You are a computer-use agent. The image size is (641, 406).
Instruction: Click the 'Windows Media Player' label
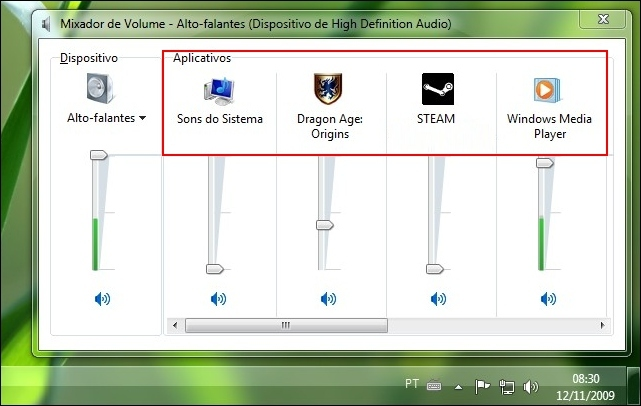[x=549, y=126]
